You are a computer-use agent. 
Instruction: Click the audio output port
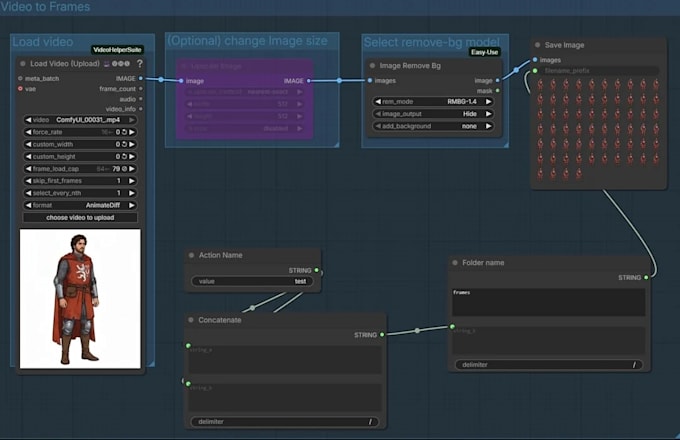(x=141, y=99)
